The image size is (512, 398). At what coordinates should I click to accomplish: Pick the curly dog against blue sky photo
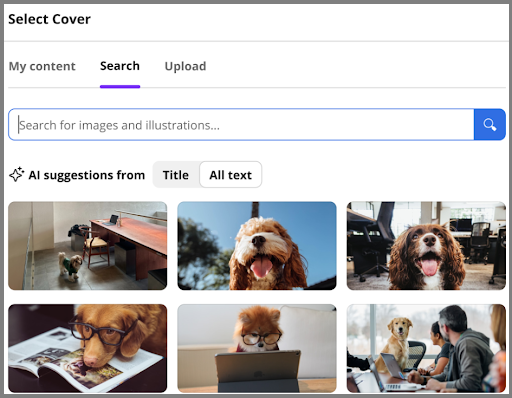(257, 246)
